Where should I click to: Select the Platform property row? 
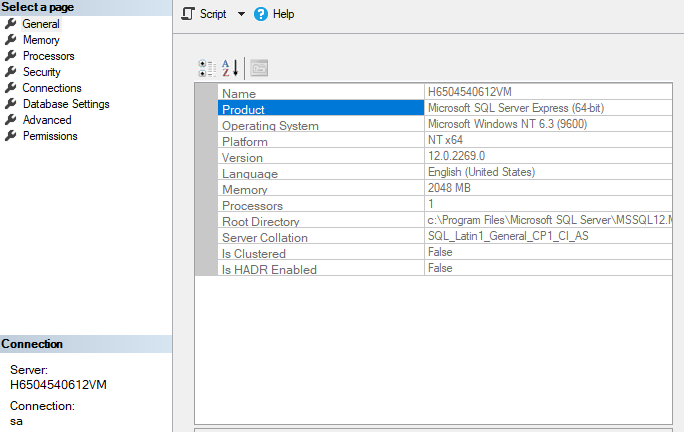[x=321, y=140]
